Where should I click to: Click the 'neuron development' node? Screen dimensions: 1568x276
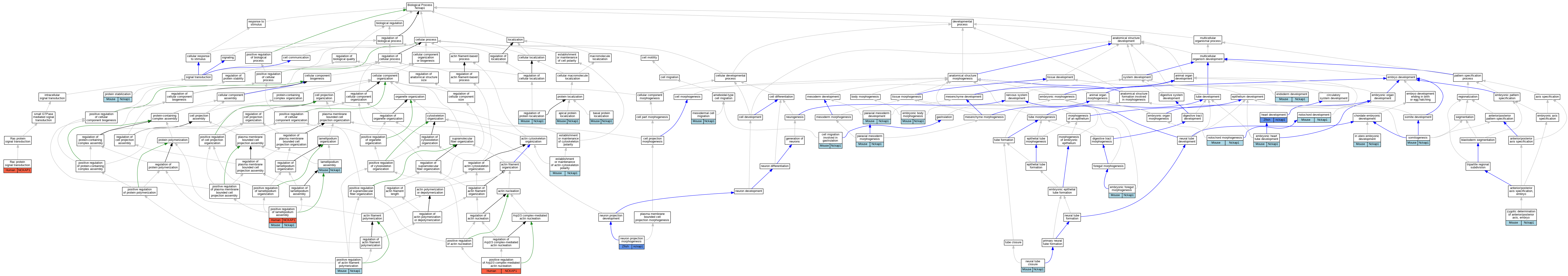click(749, 191)
